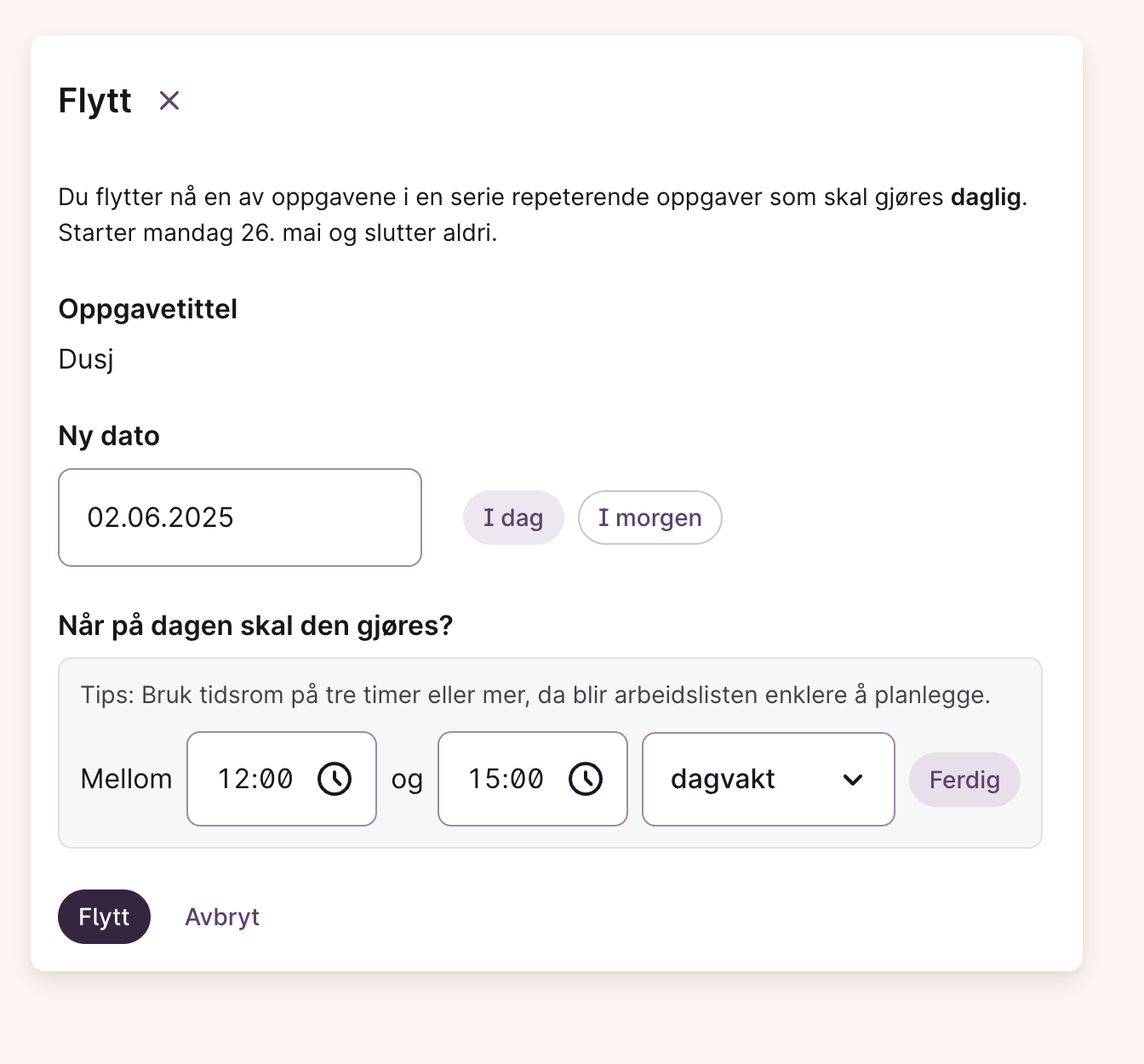
Task: Focus the Ny dato field showing 02.06.2025
Action: 240,518
